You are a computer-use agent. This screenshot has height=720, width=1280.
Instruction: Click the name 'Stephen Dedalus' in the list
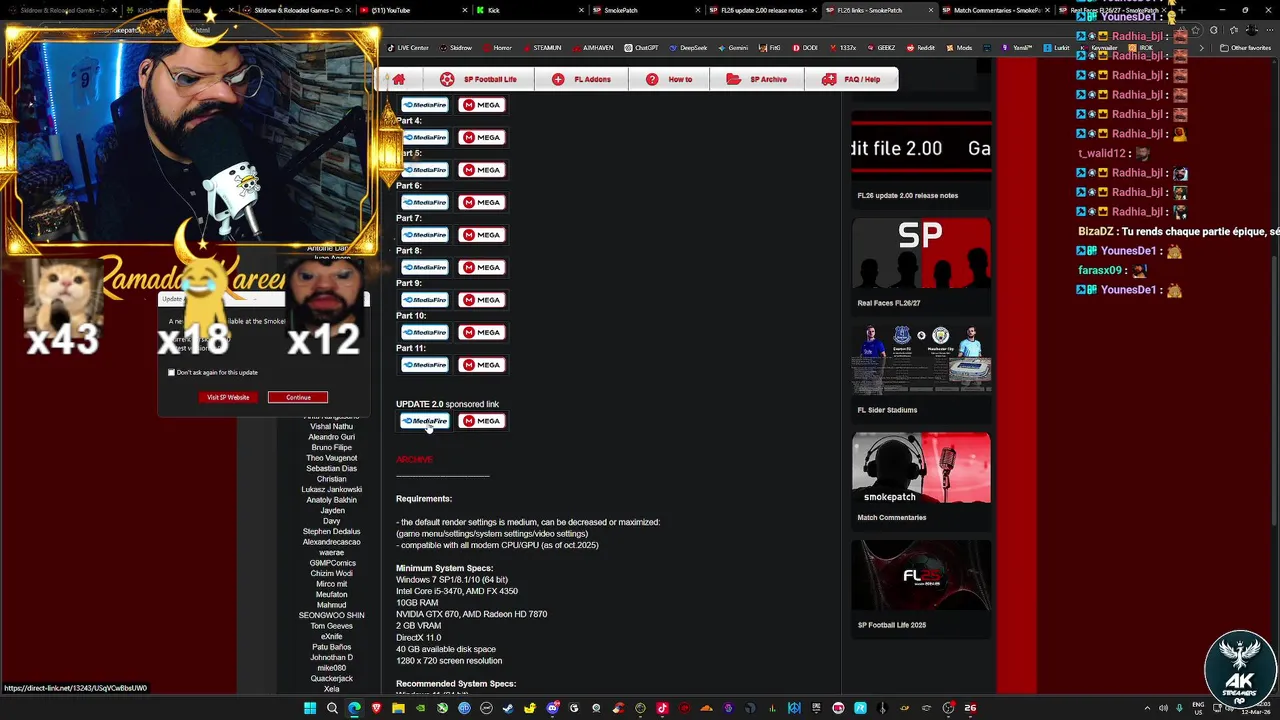coord(331,531)
